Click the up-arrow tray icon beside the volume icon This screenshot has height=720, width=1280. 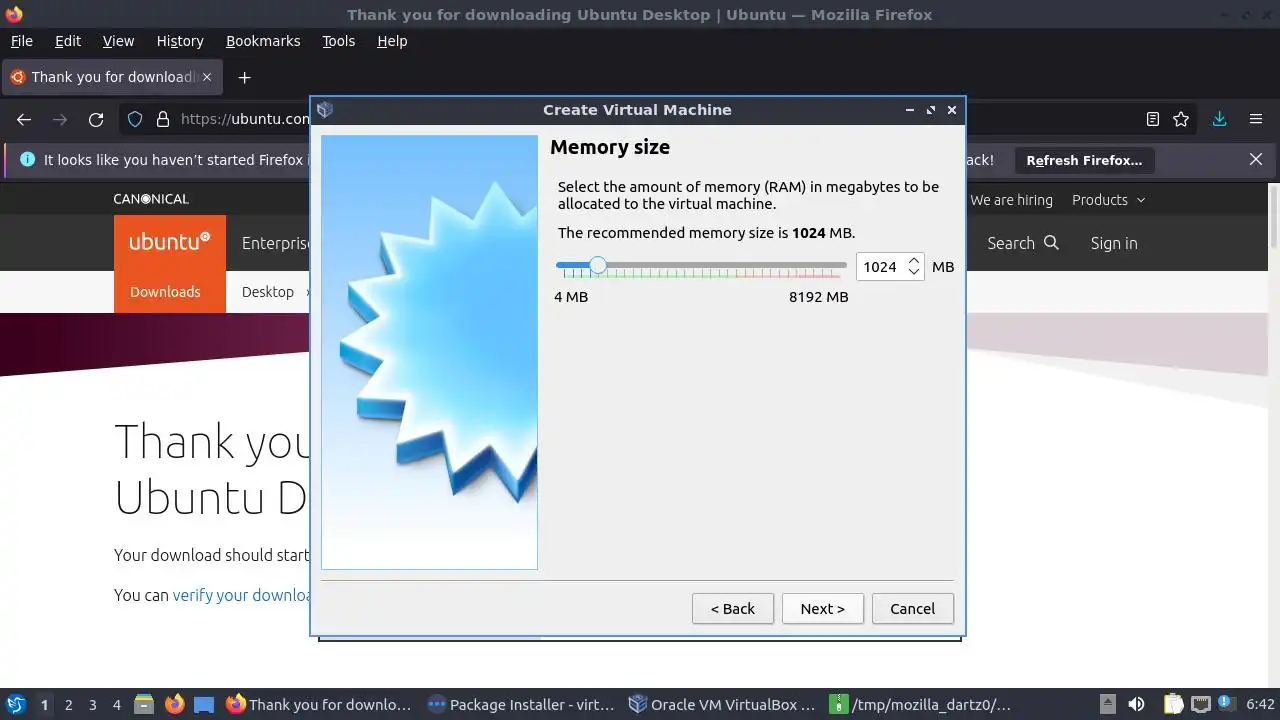1108,705
